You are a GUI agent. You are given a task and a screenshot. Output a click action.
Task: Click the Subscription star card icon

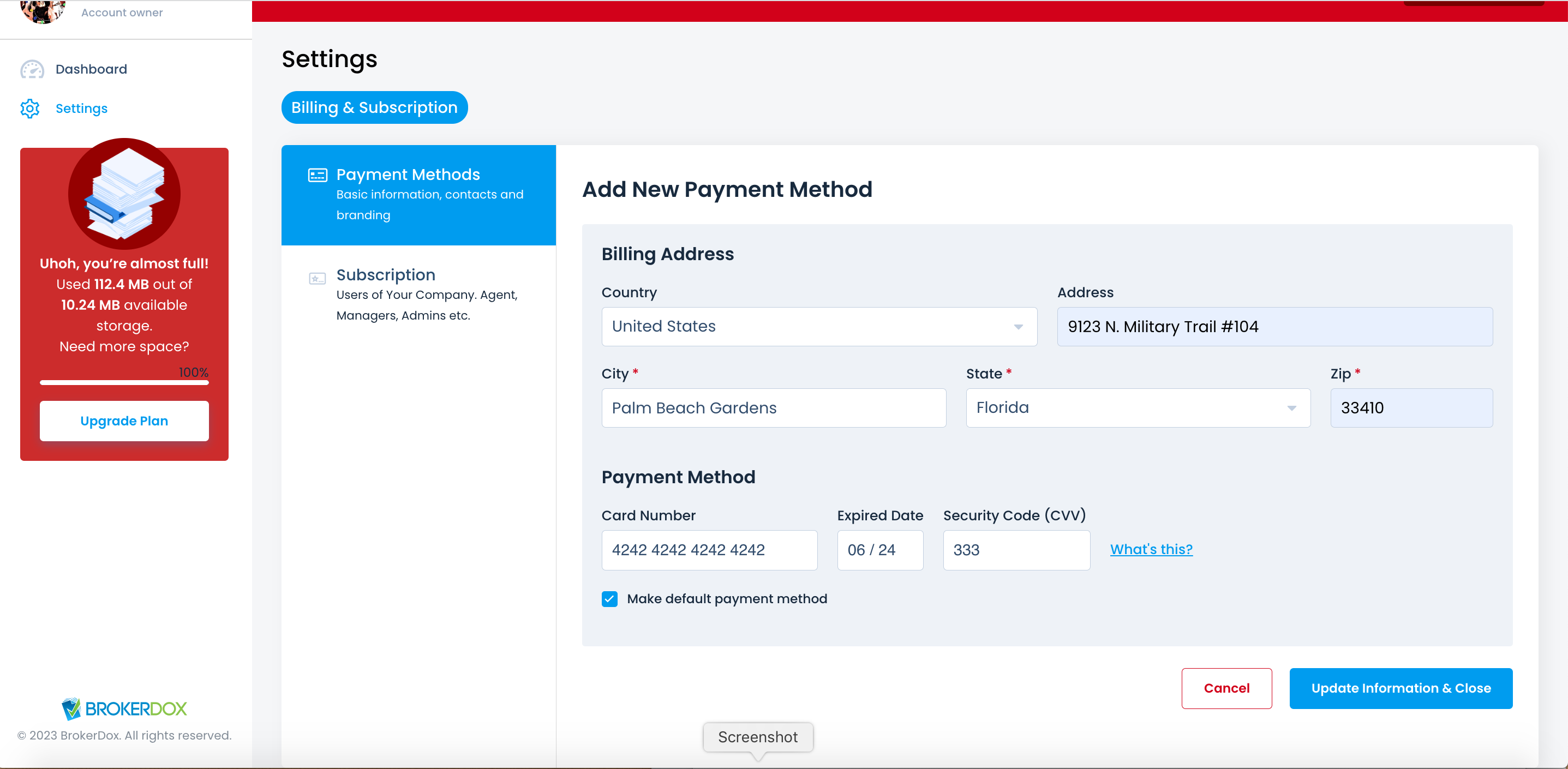point(317,279)
